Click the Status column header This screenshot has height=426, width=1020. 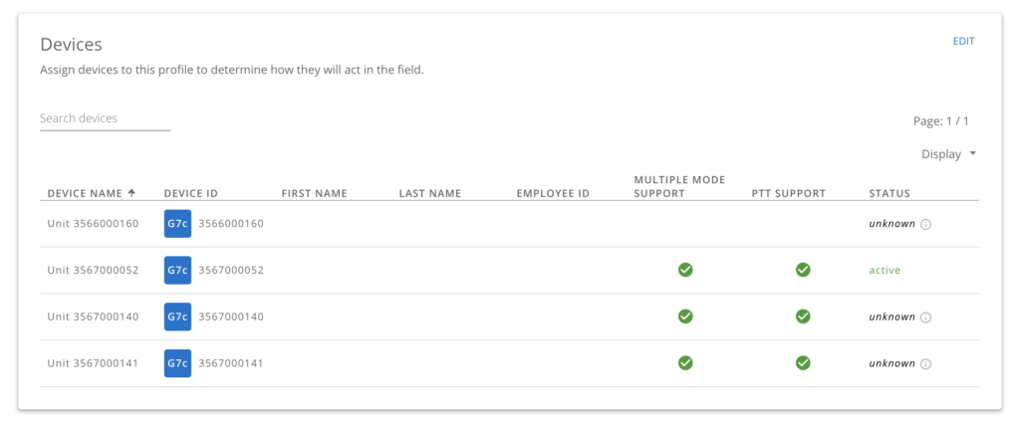coord(889,193)
